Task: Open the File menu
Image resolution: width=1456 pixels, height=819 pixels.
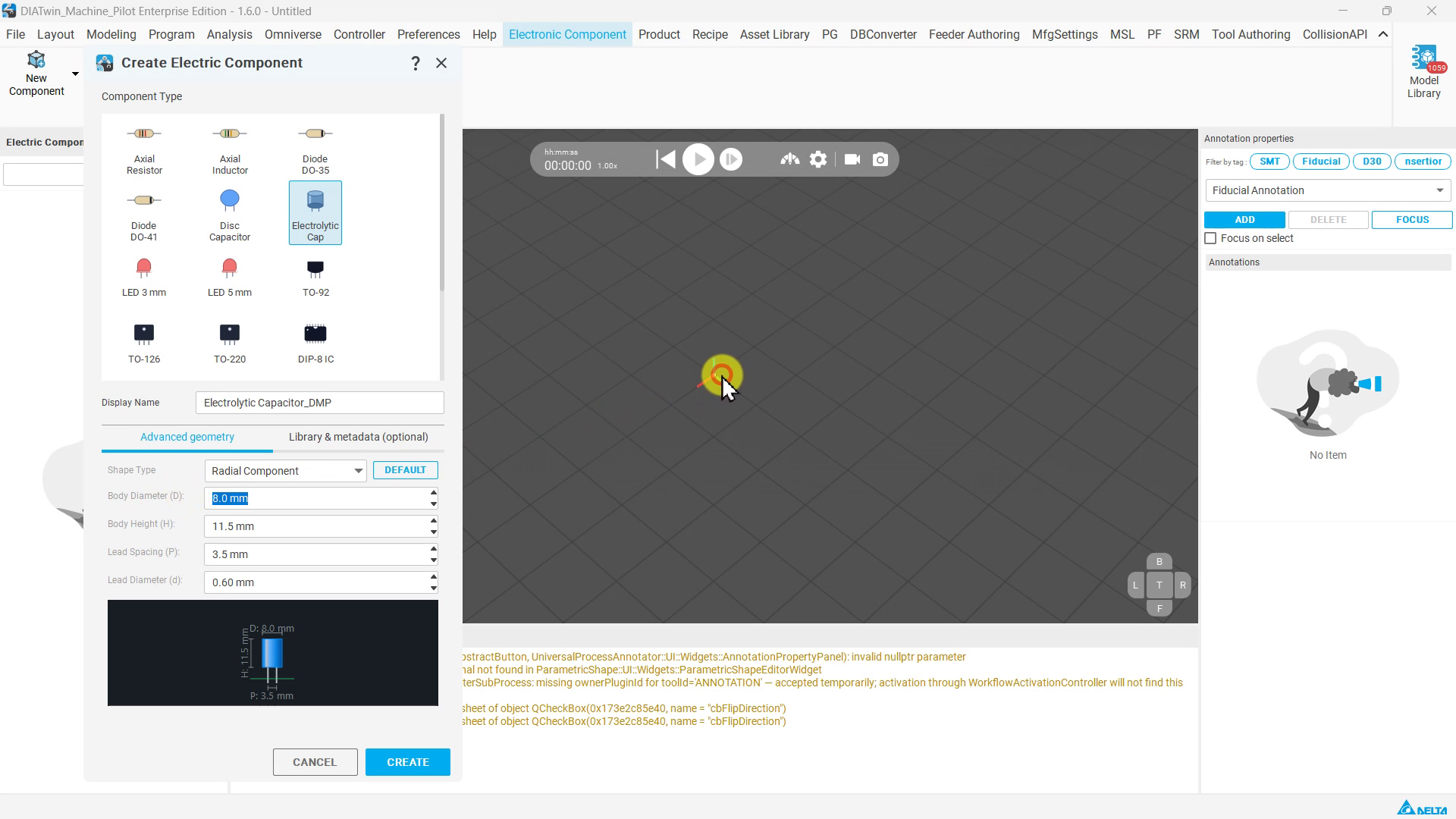Action: coord(15,34)
